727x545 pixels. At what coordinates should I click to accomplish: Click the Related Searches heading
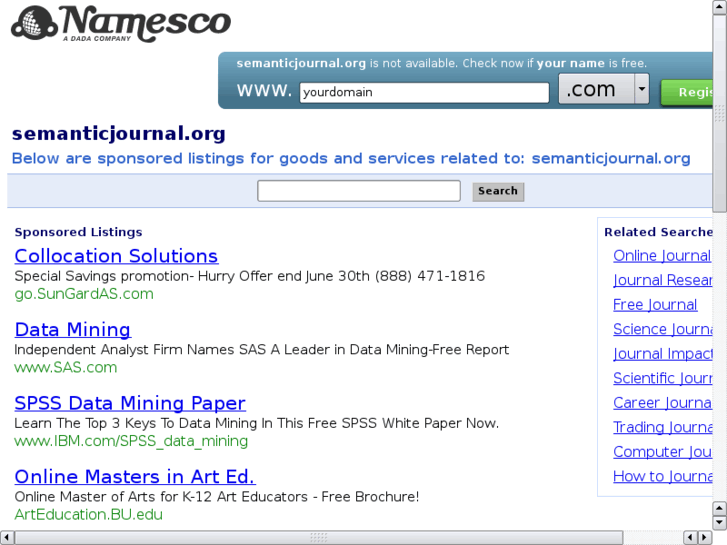coord(658,232)
